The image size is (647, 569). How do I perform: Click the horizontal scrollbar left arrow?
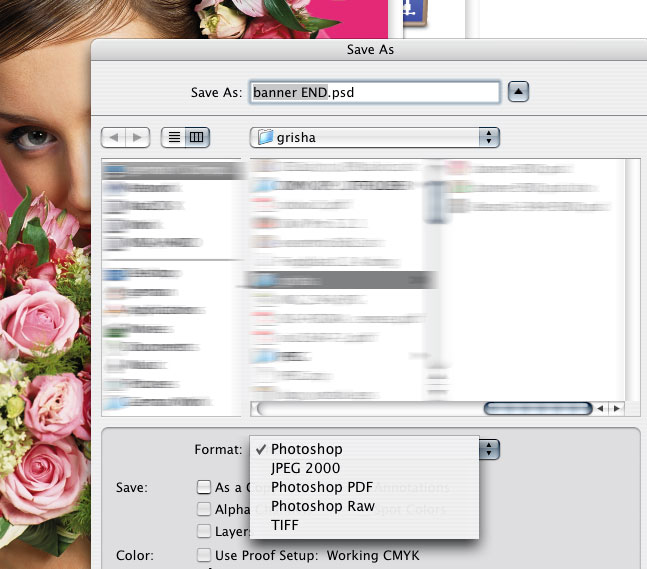(600, 408)
